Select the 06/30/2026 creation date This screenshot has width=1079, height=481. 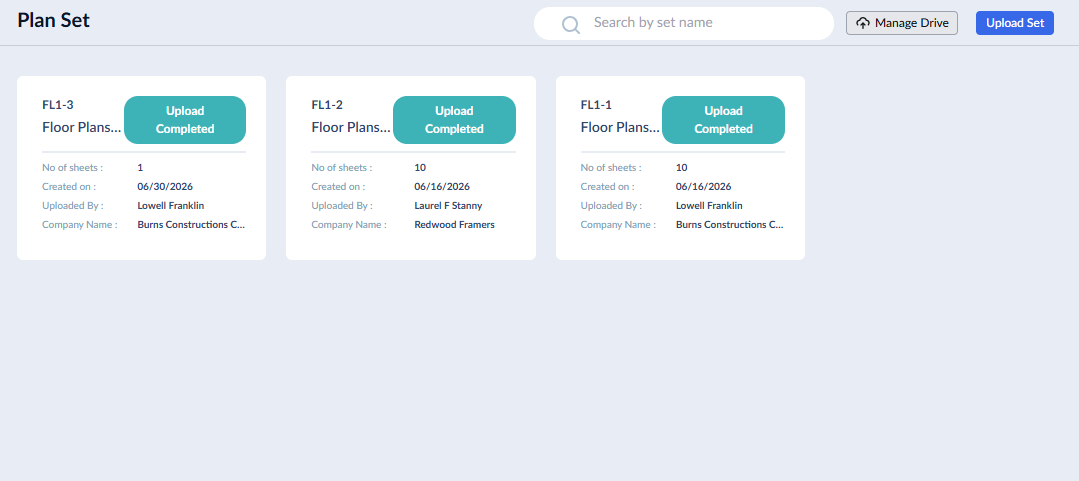click(x=165, y=186)
